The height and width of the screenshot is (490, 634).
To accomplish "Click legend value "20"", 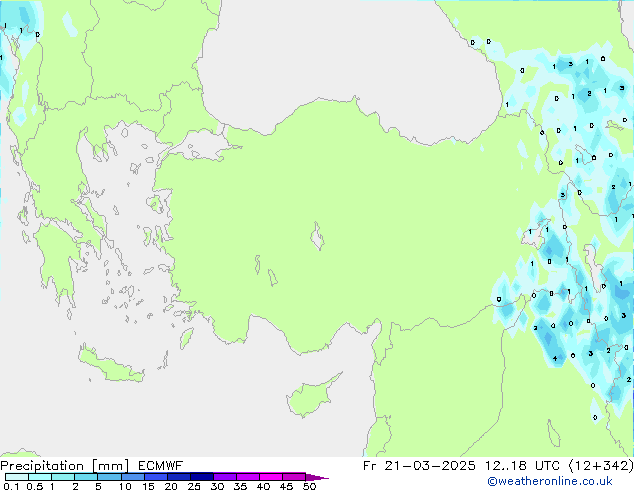I will pos(171,486).
